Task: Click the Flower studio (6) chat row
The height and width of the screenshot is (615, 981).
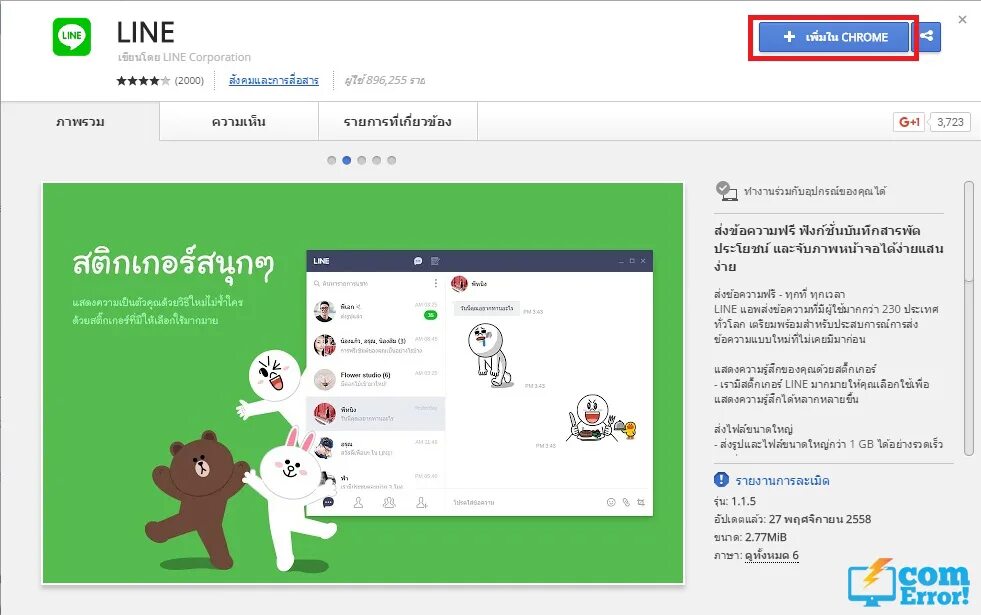Action: click(x=375, y=379)
